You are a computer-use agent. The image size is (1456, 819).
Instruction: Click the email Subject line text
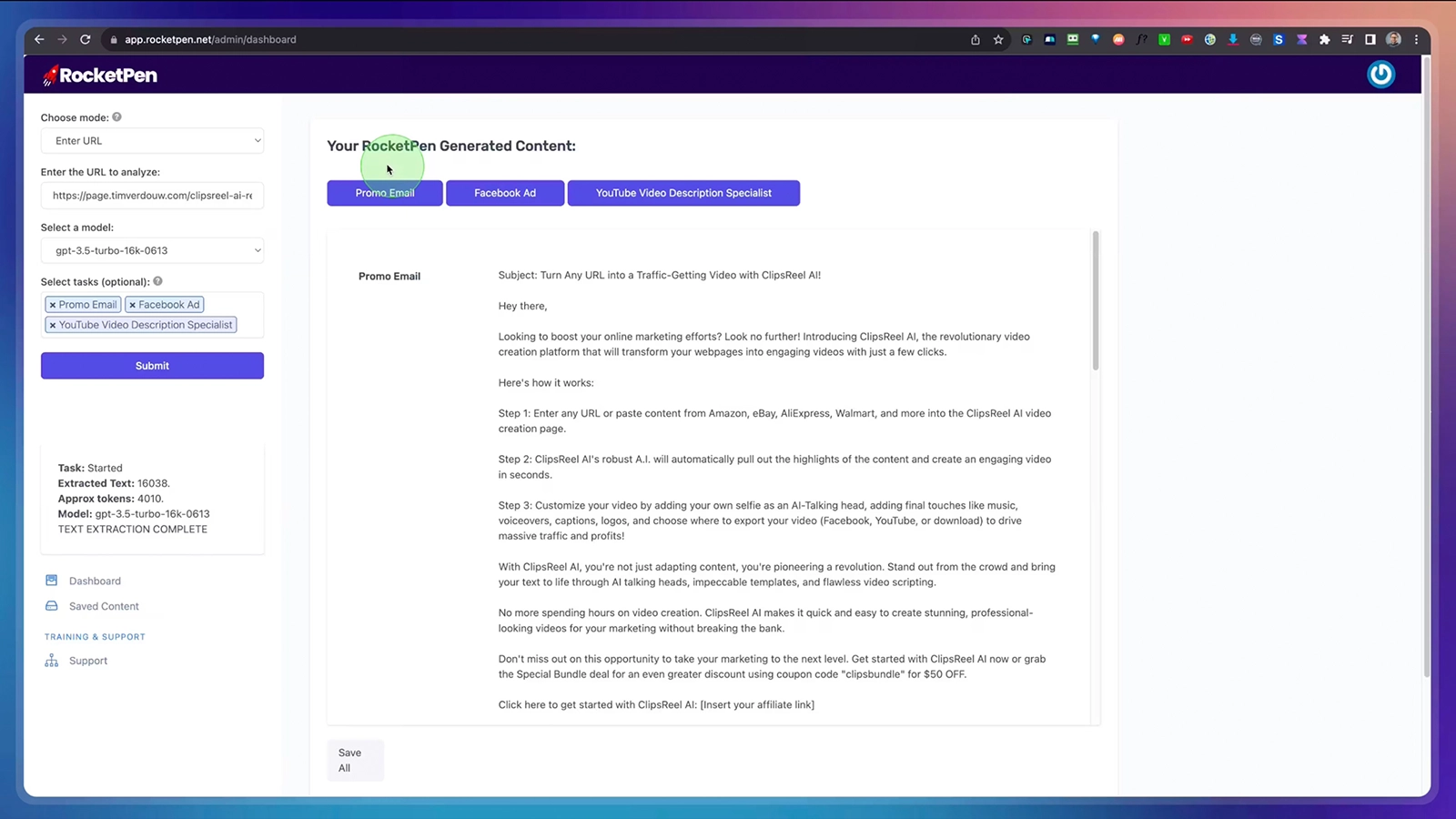[659, 275]
